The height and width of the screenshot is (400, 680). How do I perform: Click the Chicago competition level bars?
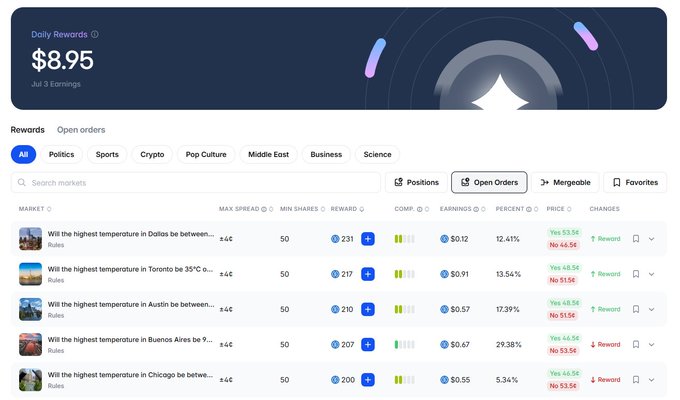[405, 380]
